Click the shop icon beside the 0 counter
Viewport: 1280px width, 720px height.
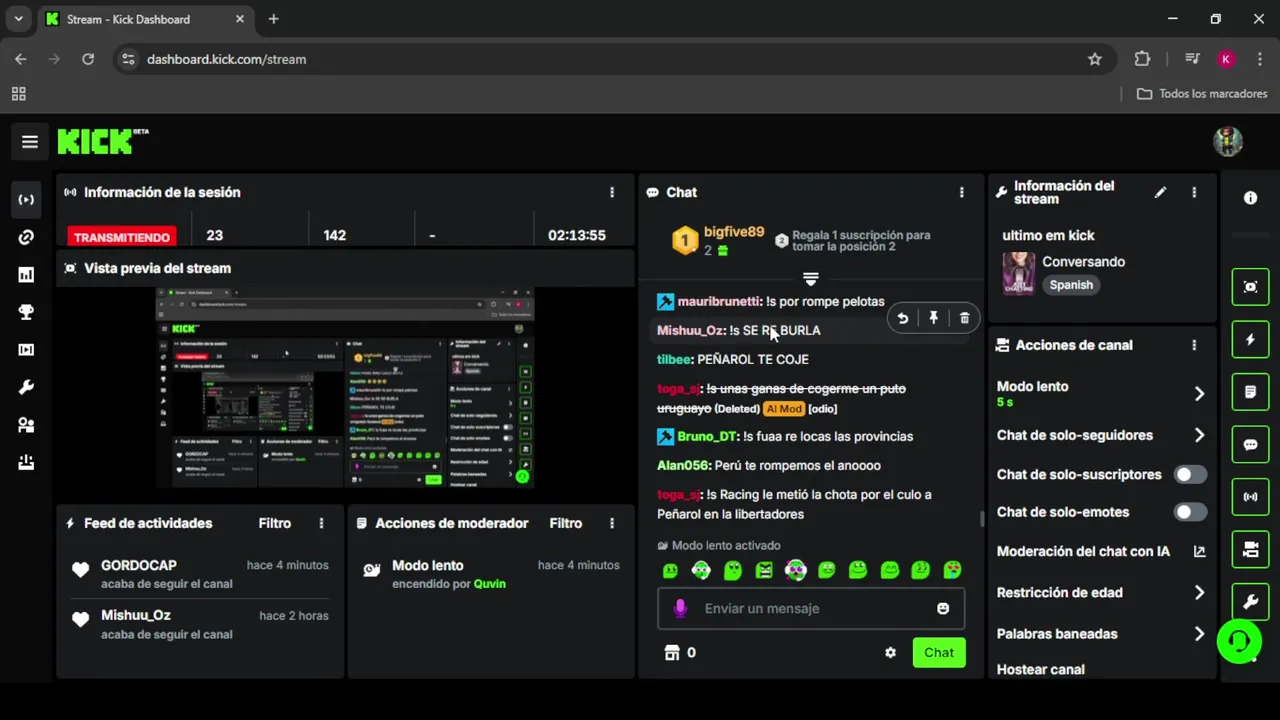[672, 652]
